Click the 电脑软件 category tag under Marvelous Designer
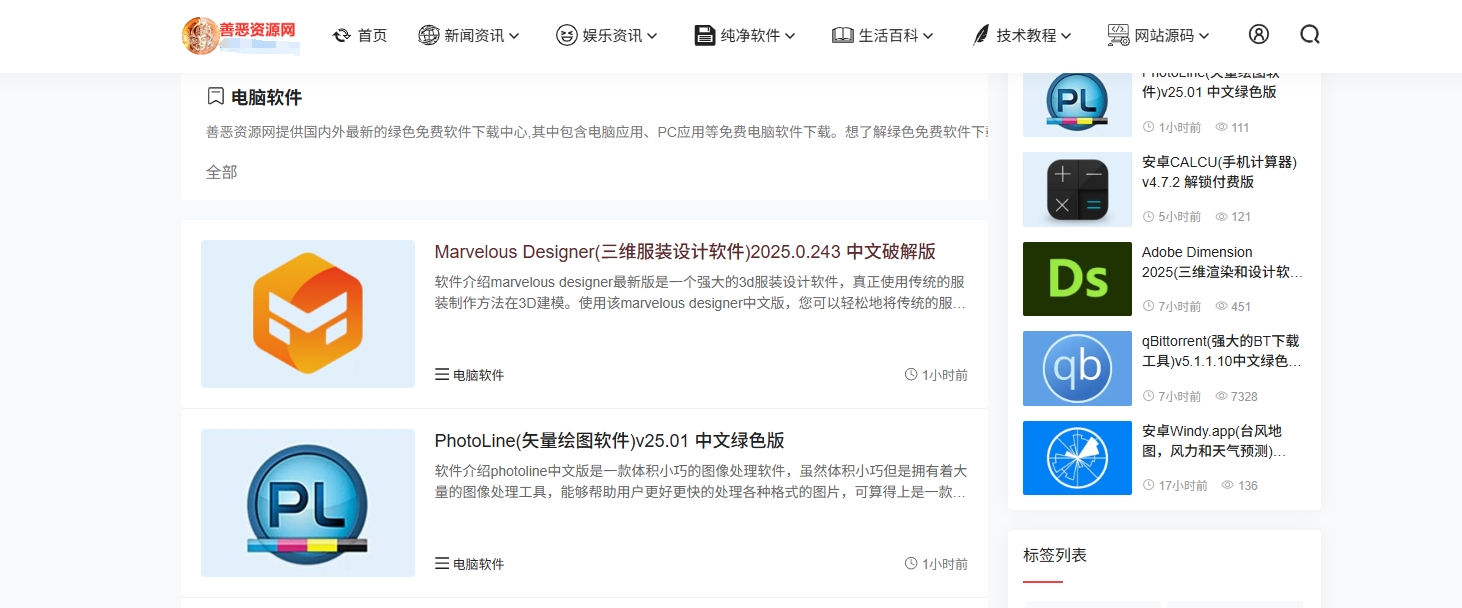This screenshot has width=1462, height=608. (470, 375)
